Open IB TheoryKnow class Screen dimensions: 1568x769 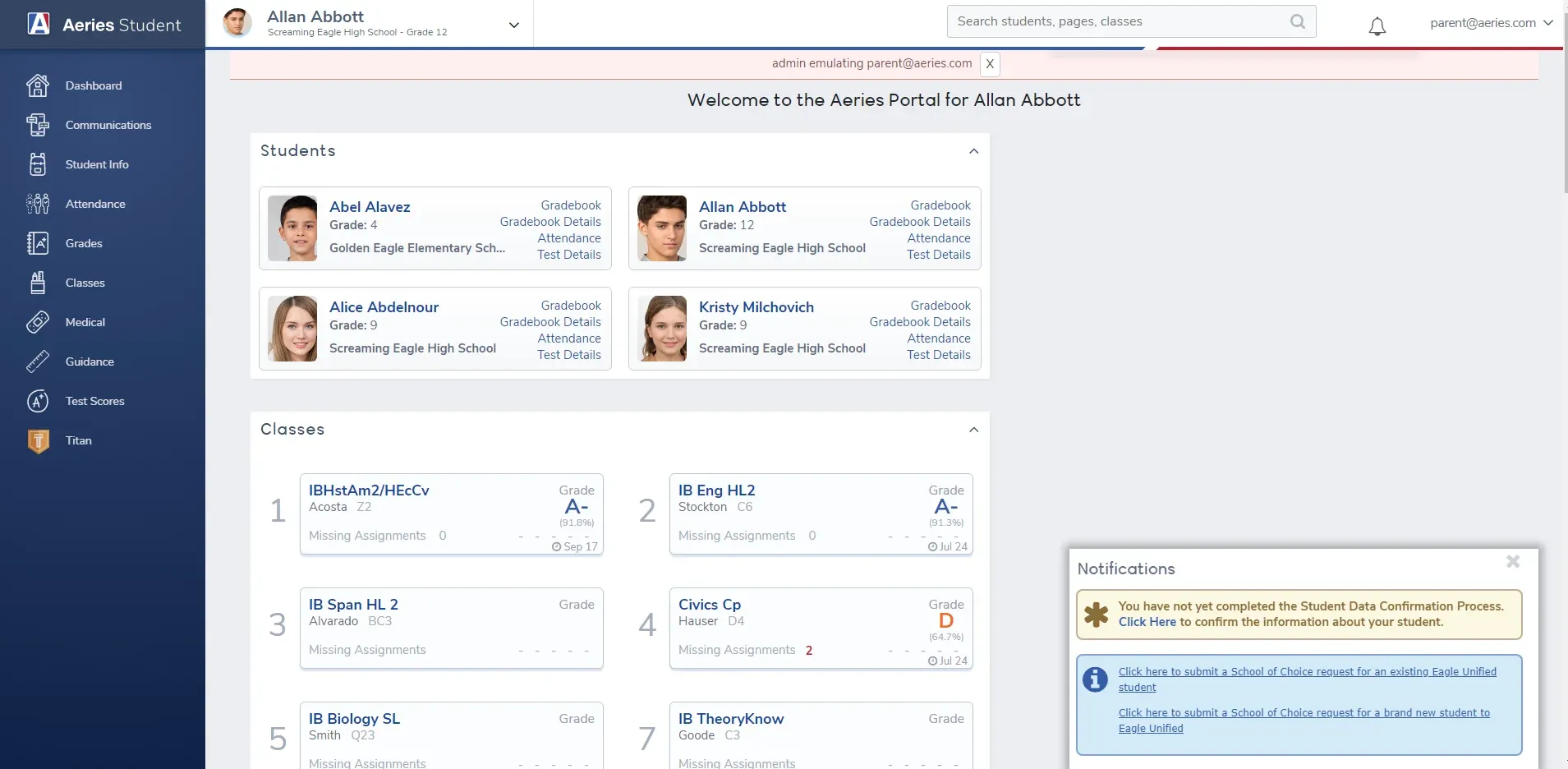[731, 719]
